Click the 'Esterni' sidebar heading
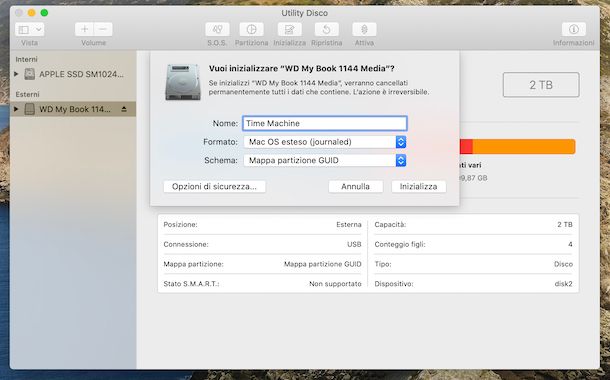 click(27, 94)
